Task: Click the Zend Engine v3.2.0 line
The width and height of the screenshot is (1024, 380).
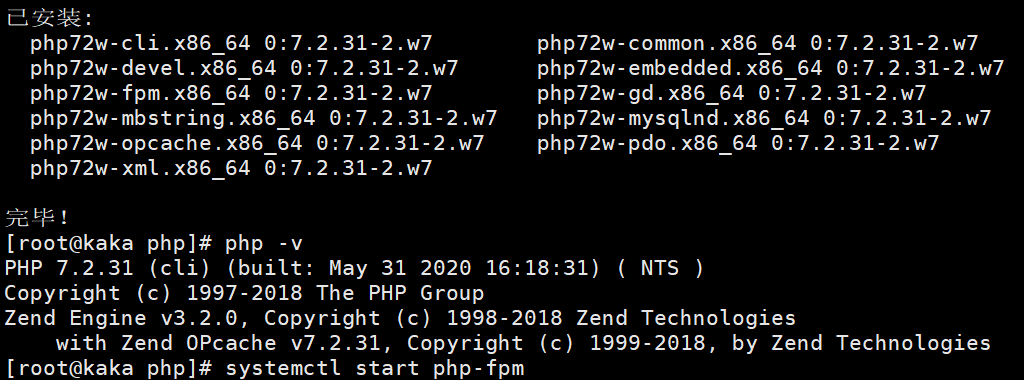Action: click(400, 318)
